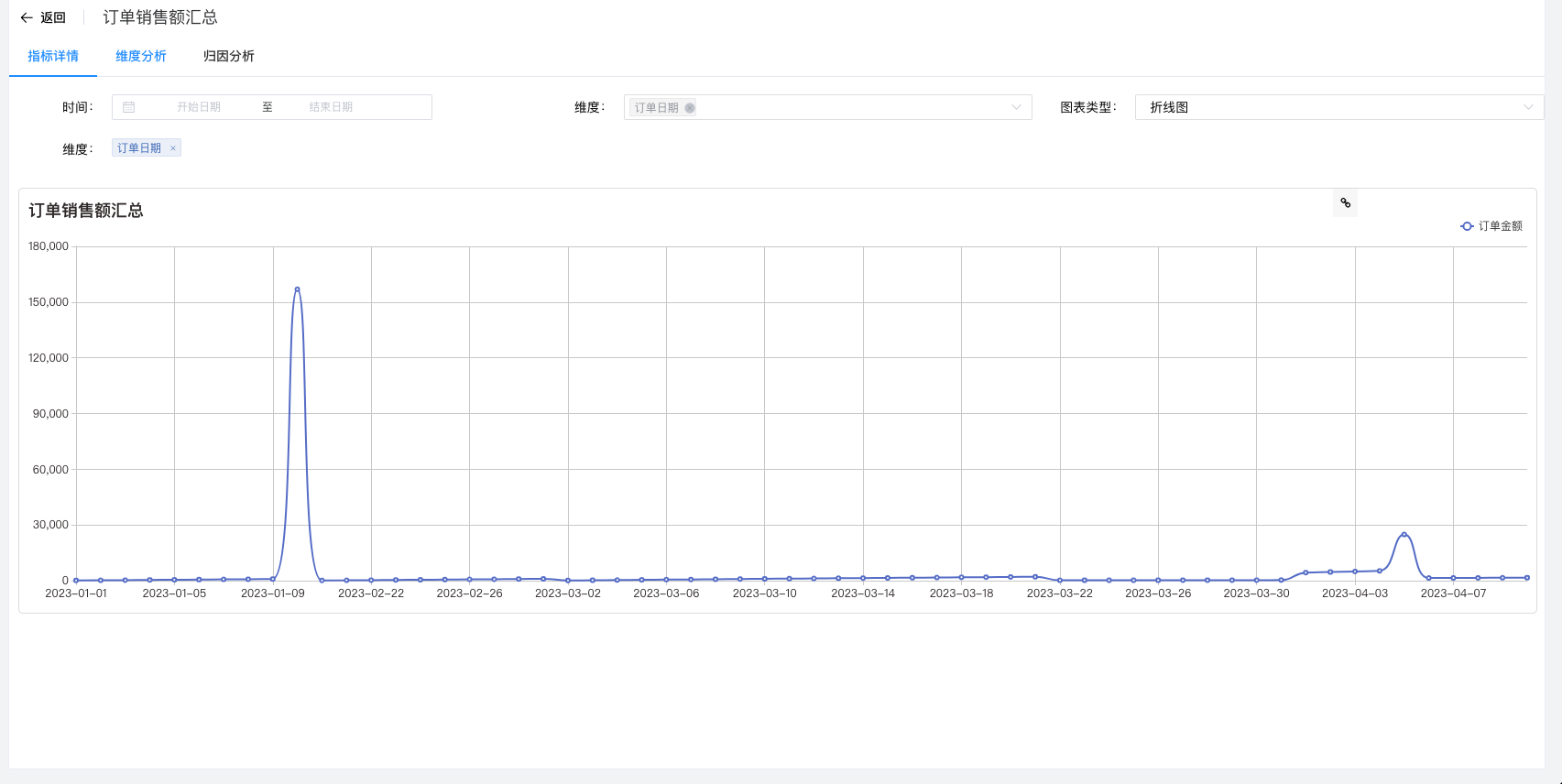
Task: Click the link icon above the chart
Action: [x=1345, y=203]
